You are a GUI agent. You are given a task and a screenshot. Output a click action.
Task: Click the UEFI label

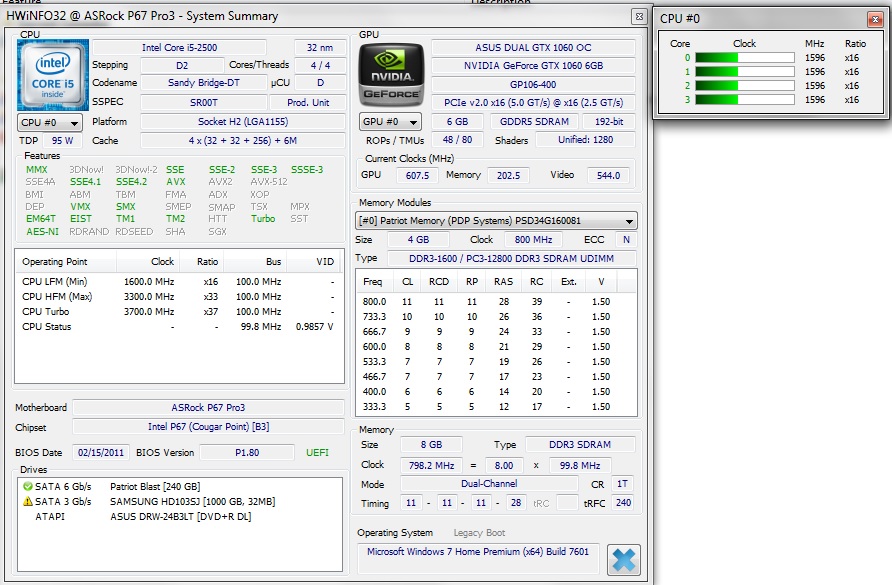[x=317, y=452]
